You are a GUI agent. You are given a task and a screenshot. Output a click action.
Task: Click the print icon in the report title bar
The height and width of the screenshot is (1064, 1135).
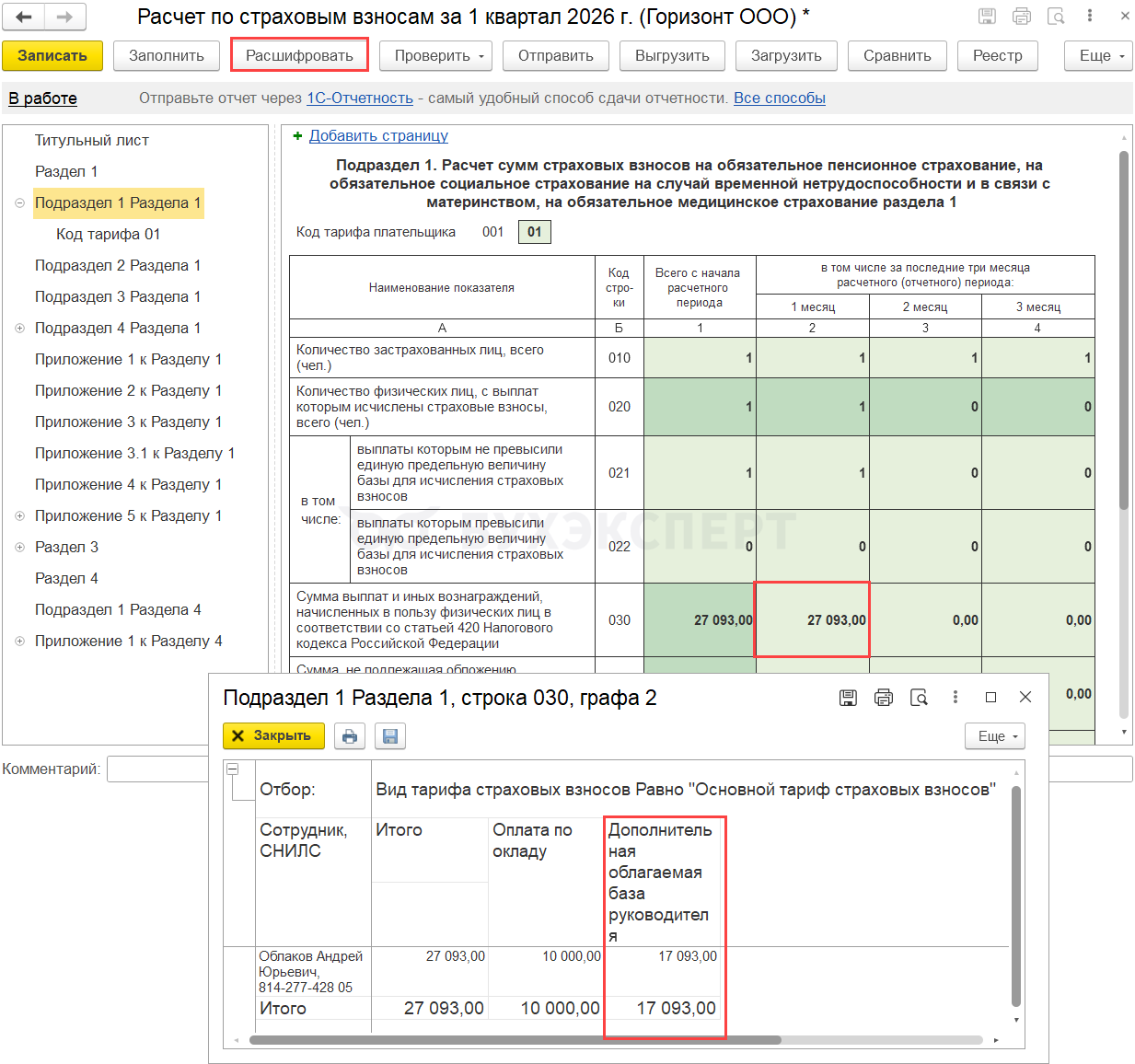[x=1022, y=16]
